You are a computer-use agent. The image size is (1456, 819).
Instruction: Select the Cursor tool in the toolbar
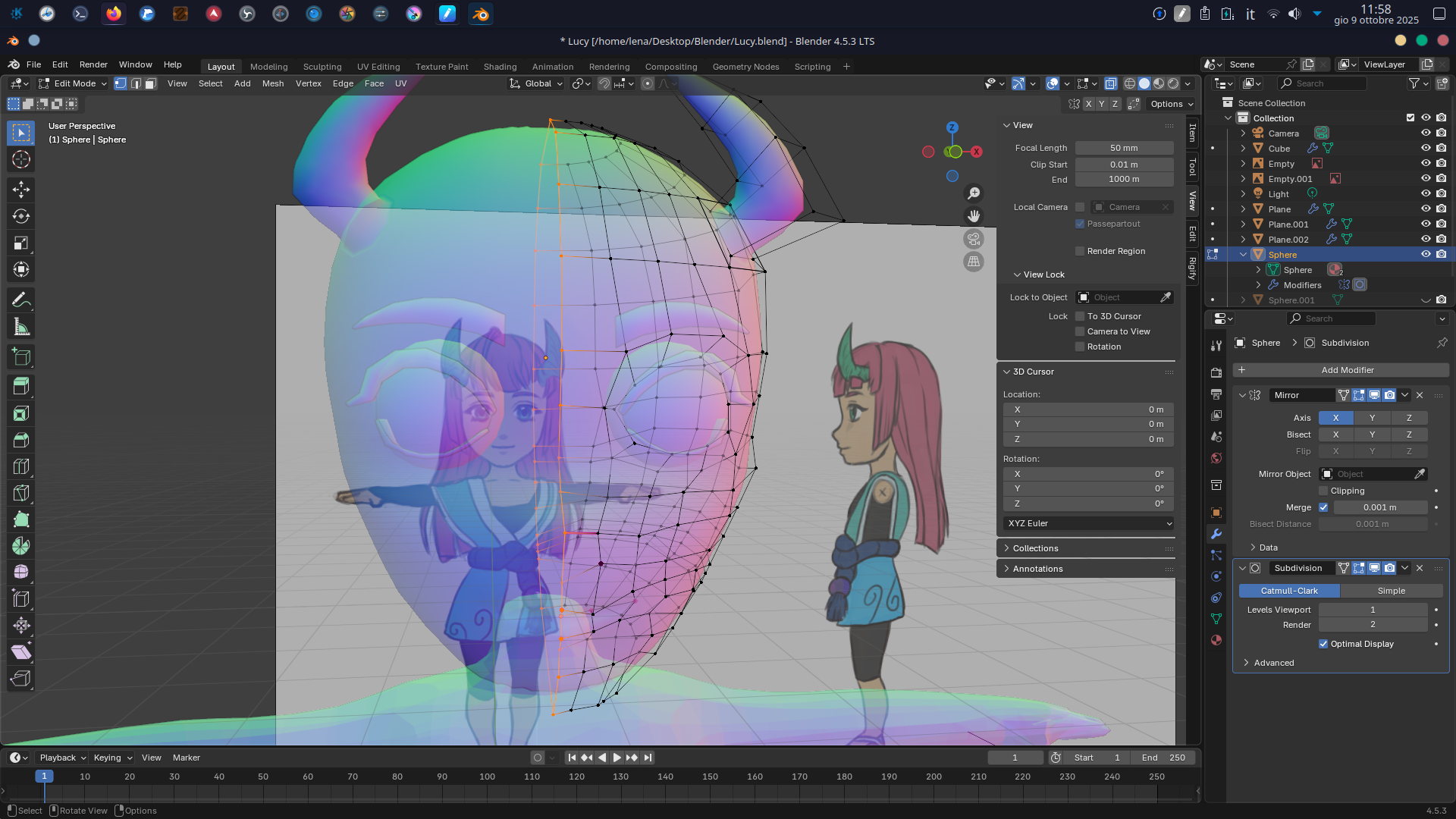[21, 159]
